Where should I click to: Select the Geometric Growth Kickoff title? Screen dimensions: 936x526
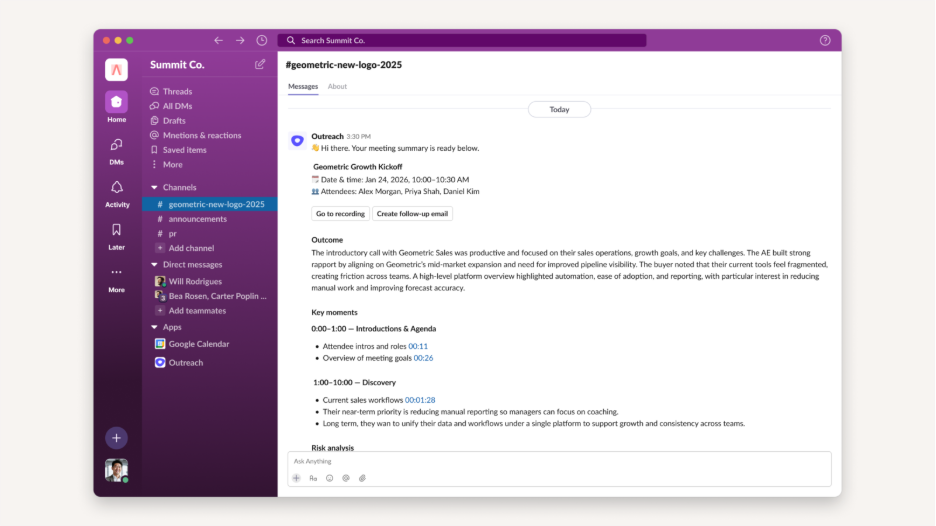click(x=358, y=167)
